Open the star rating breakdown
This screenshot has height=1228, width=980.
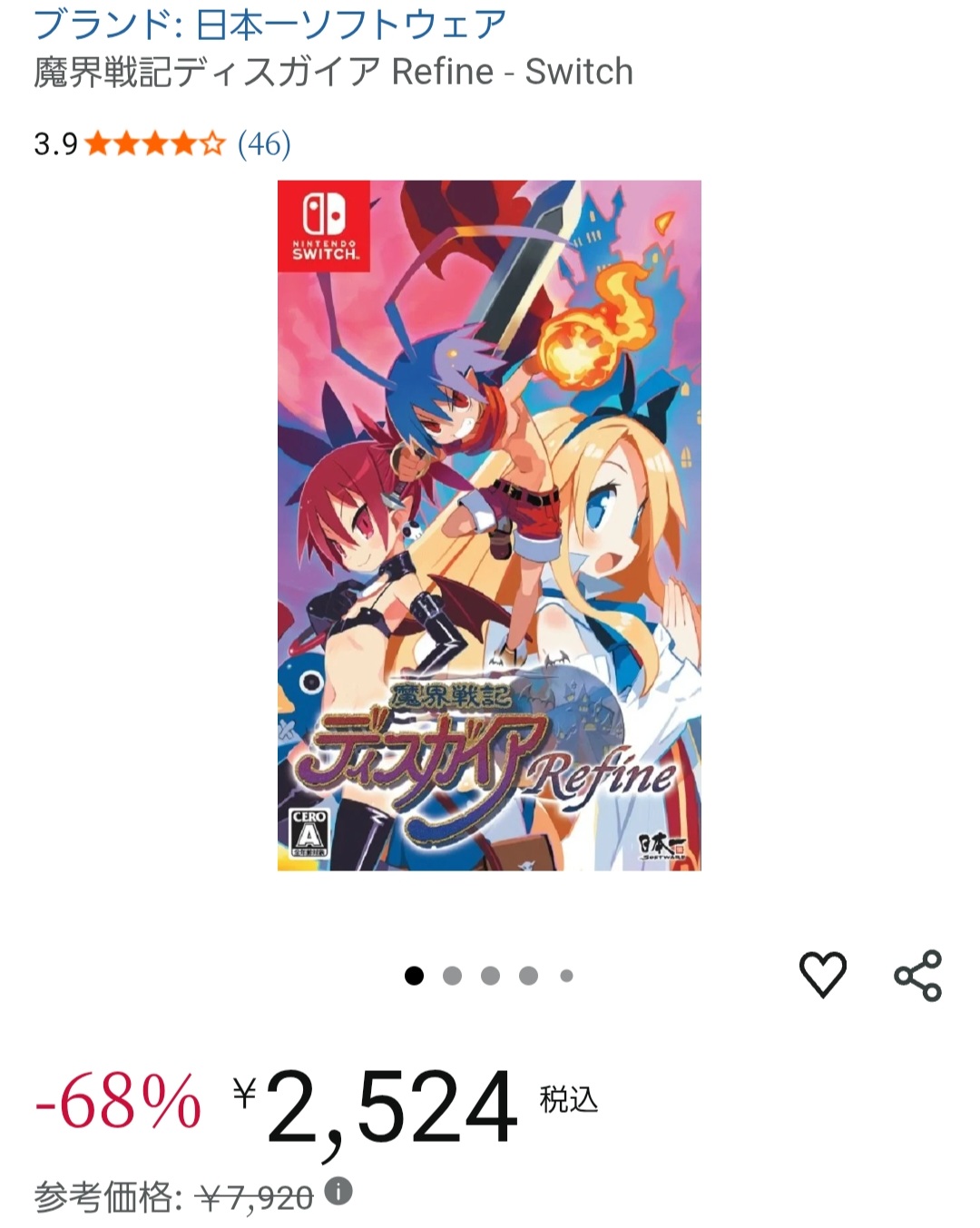click(x=154, y=143)
